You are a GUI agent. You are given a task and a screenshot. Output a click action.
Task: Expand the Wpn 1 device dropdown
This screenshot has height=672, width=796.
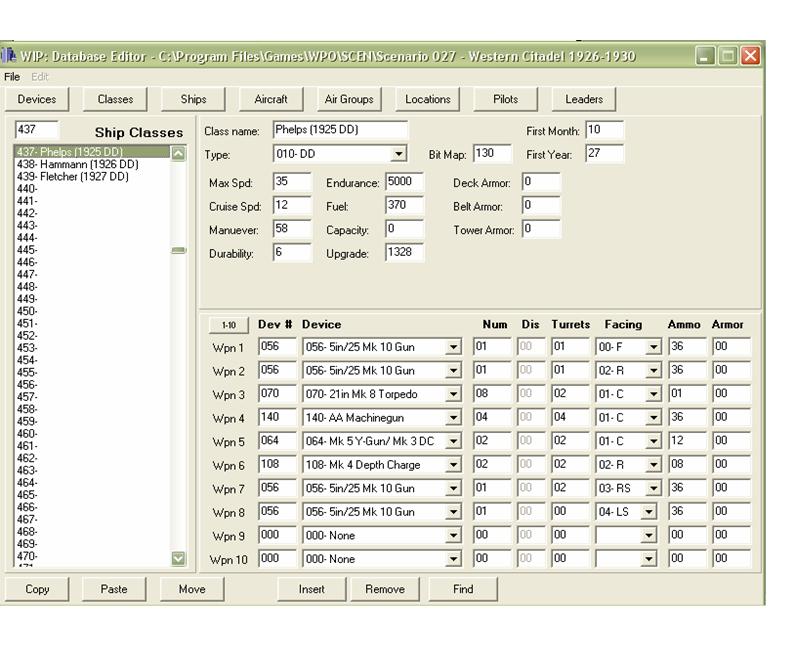pos(453,347)
